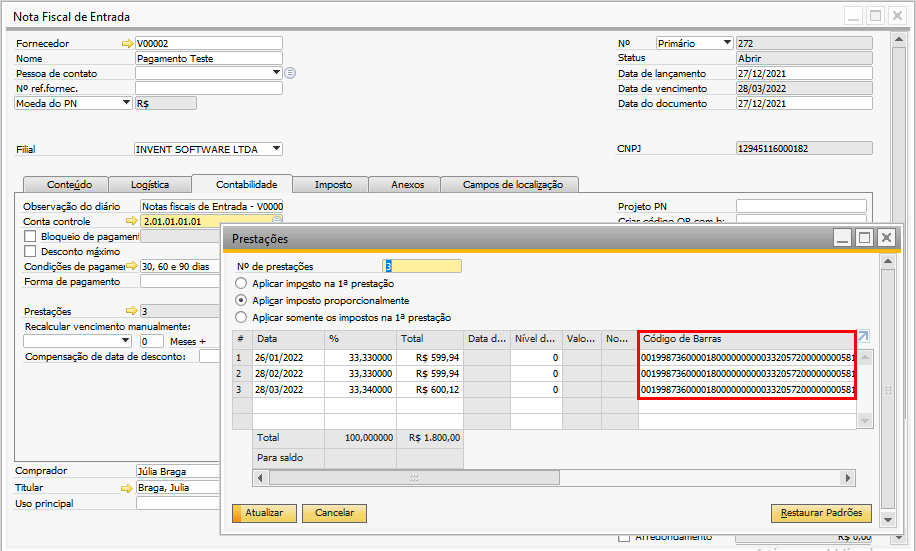This screenshot has width=916, height=551.
Task: Click scroll-up arrow of Nota Fiscal window
Action: (x=899, y=39)
